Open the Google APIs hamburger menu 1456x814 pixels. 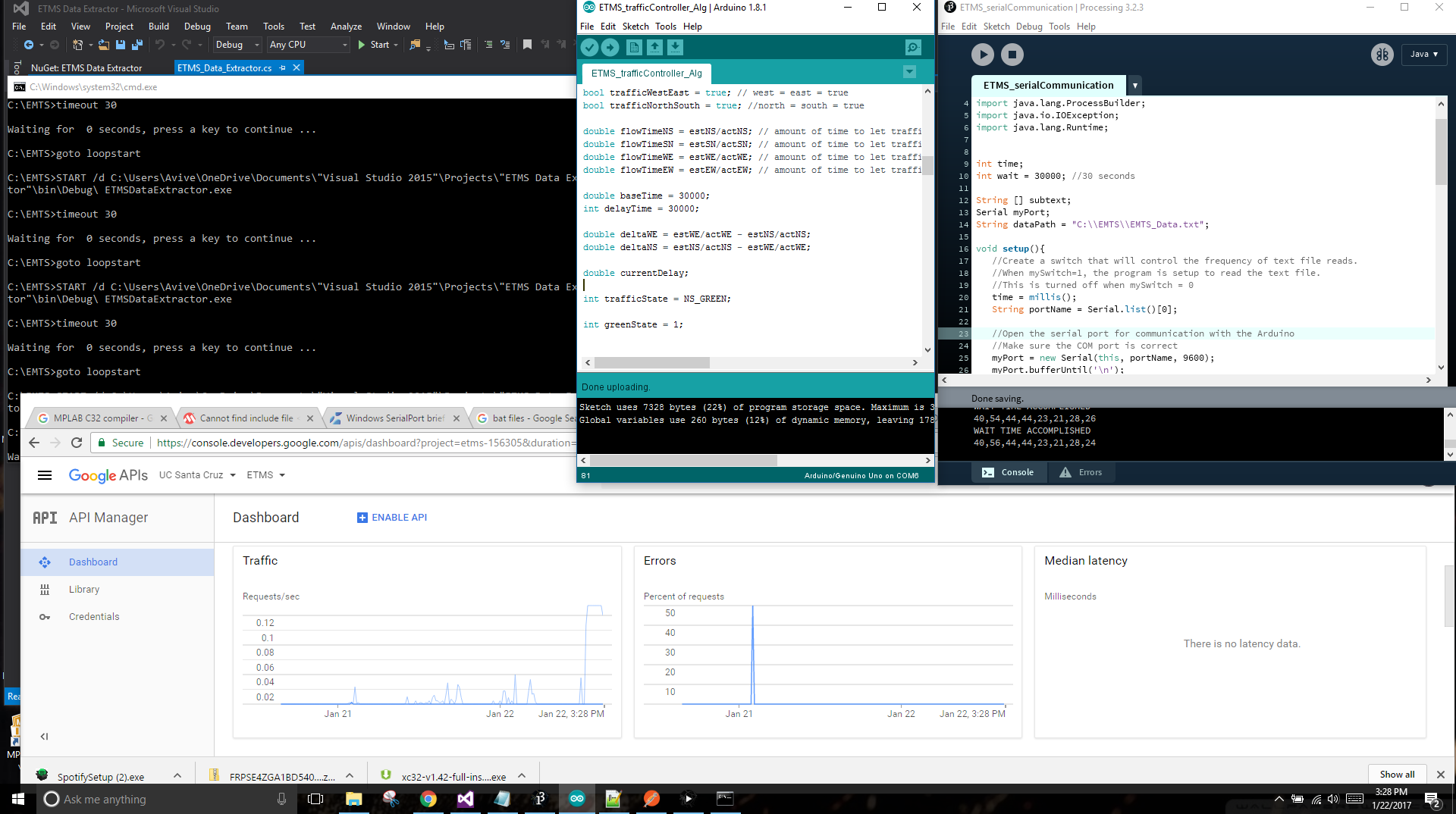[x=45, y=475]
